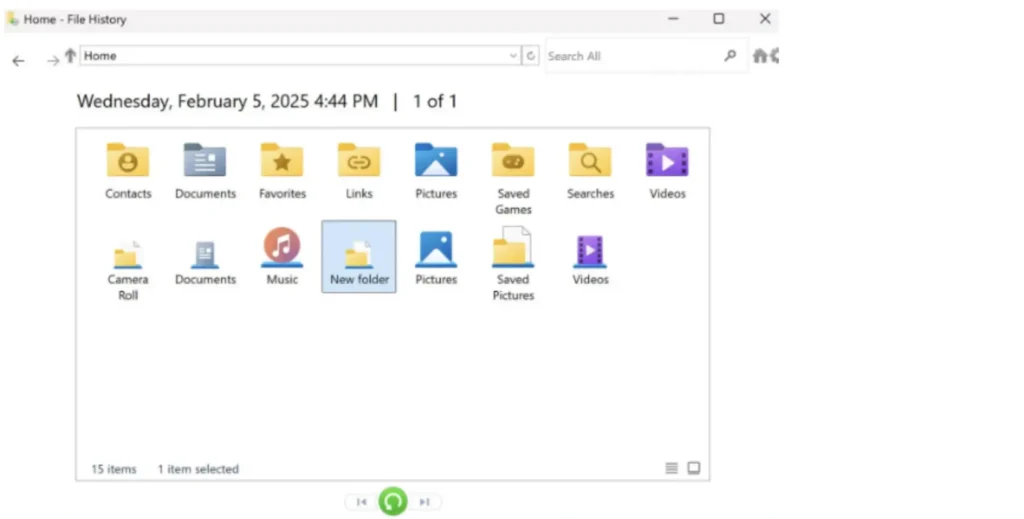Switch to large icons view

pyautogui.click(x=694, y=468)
